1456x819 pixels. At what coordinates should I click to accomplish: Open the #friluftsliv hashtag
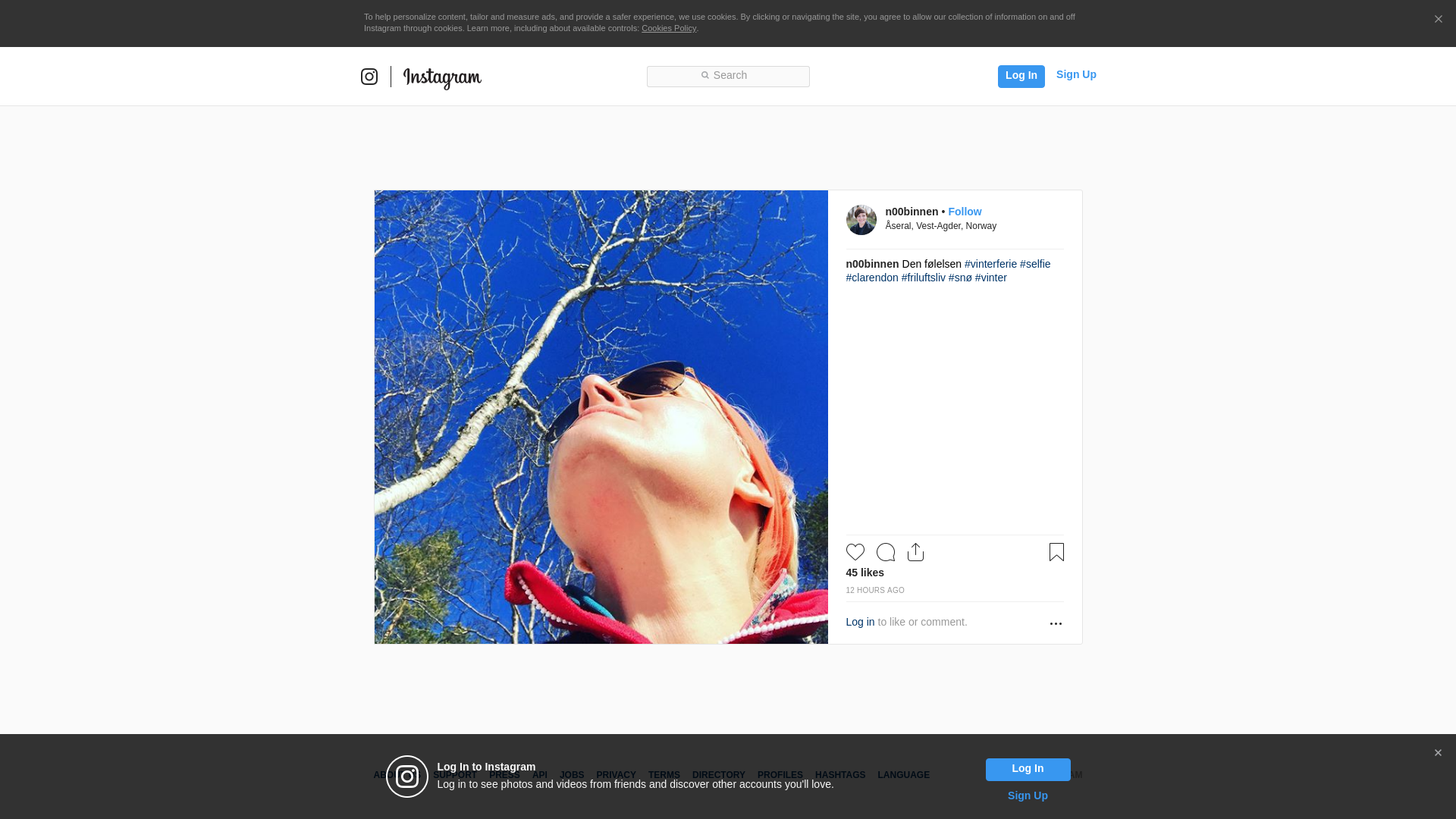tap(924, 278)
